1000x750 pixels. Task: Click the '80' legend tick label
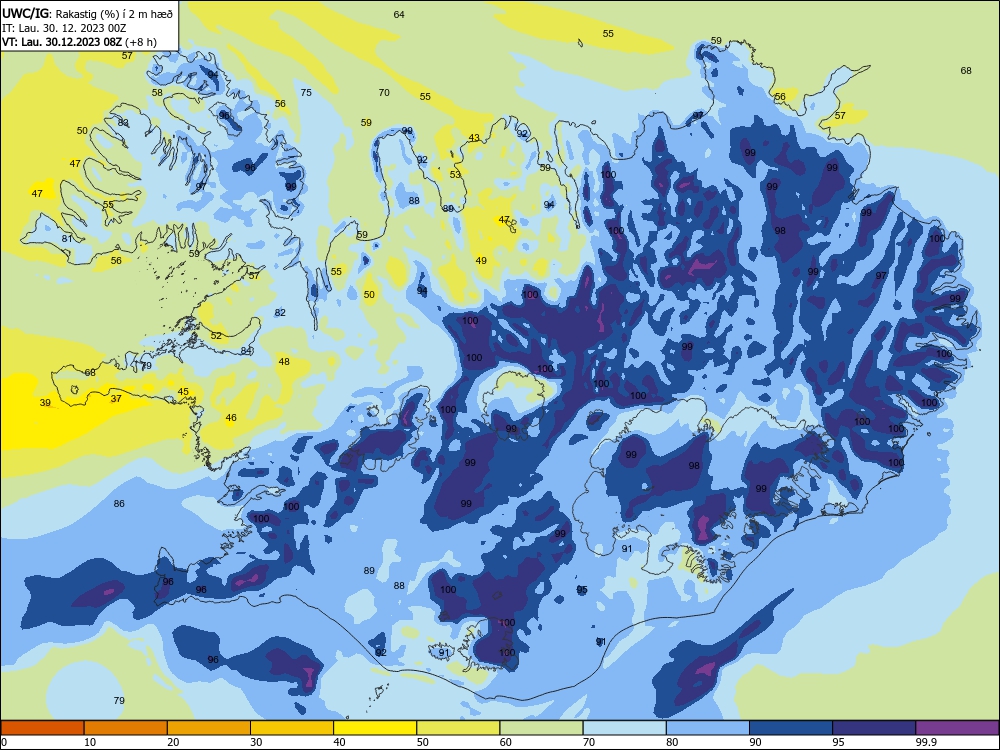click(673, 742)
